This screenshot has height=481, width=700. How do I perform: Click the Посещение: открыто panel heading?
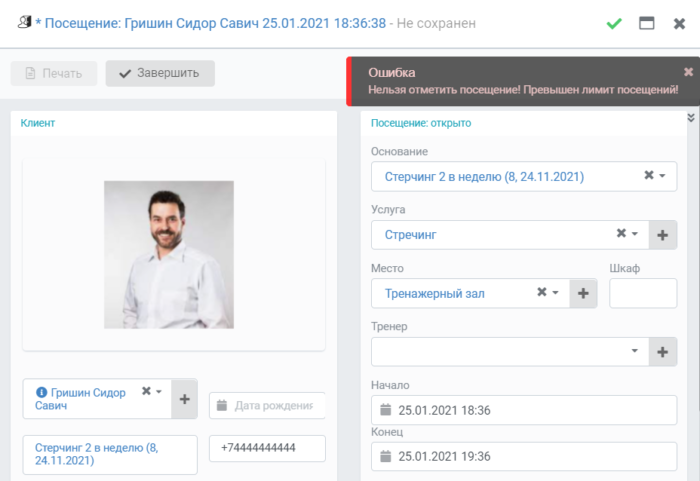click(421, 123)
